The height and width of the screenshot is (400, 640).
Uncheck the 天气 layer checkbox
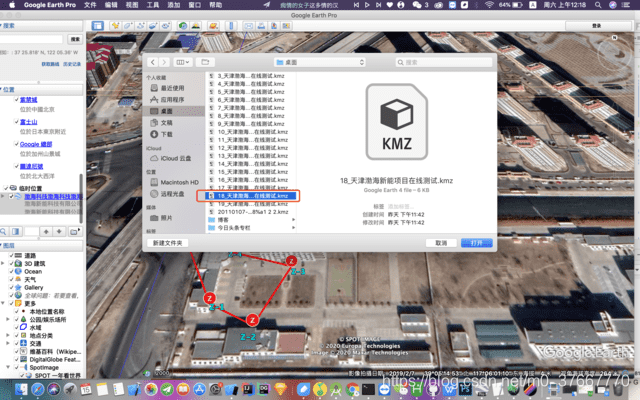12,279
